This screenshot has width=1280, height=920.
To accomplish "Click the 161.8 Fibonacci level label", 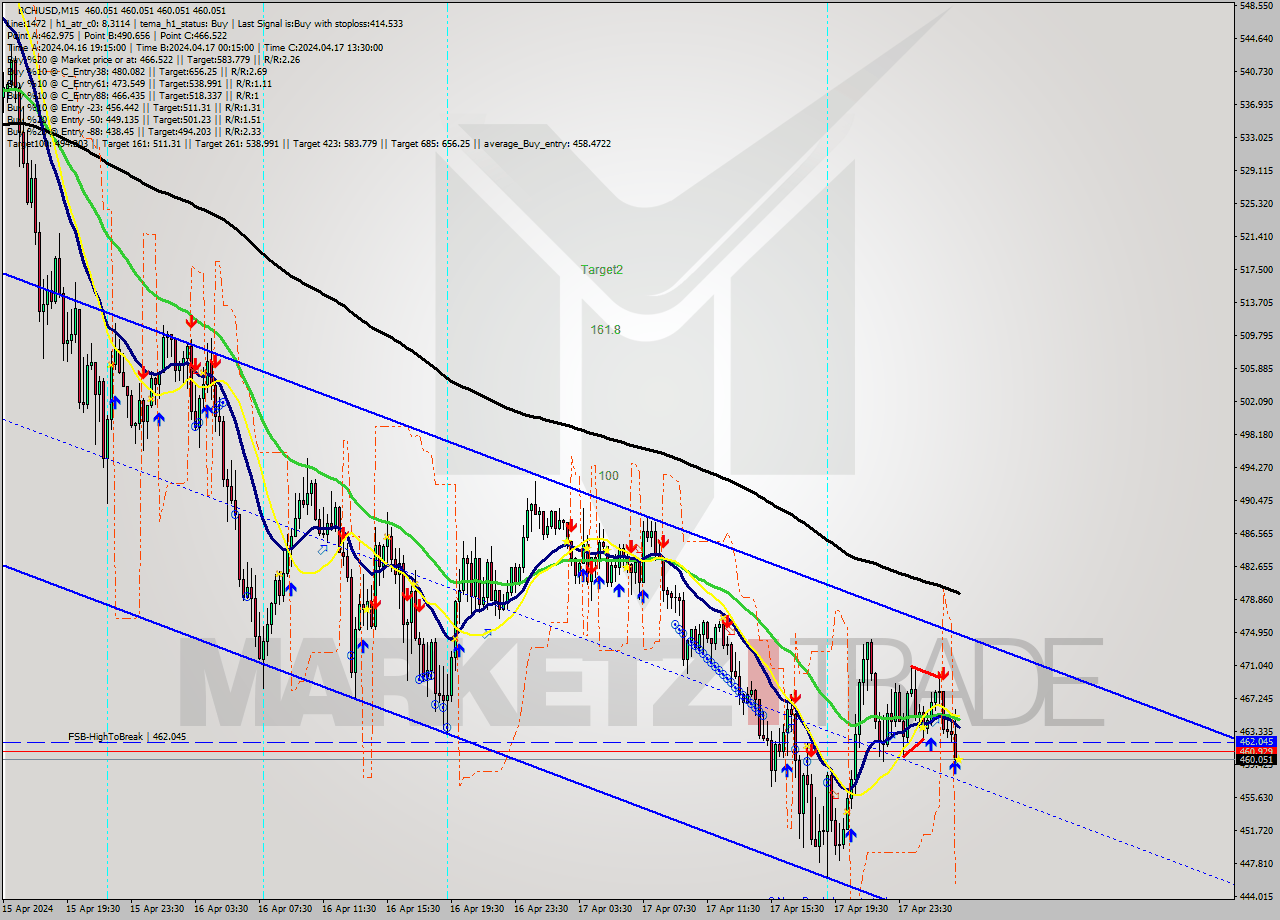I will pyautogui.click(x=605, y=329).
